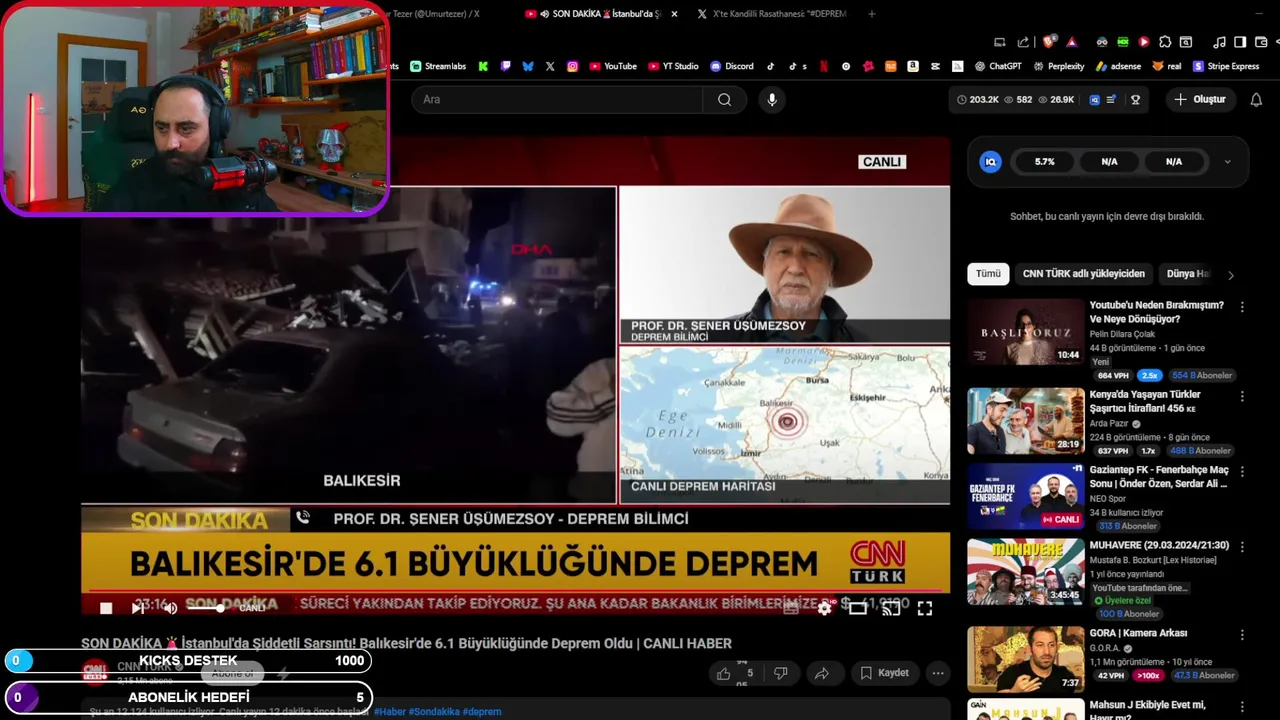The image size is (1280, 720).
Task: Adjust the player volume slider
Action: (x=205, y=608)
